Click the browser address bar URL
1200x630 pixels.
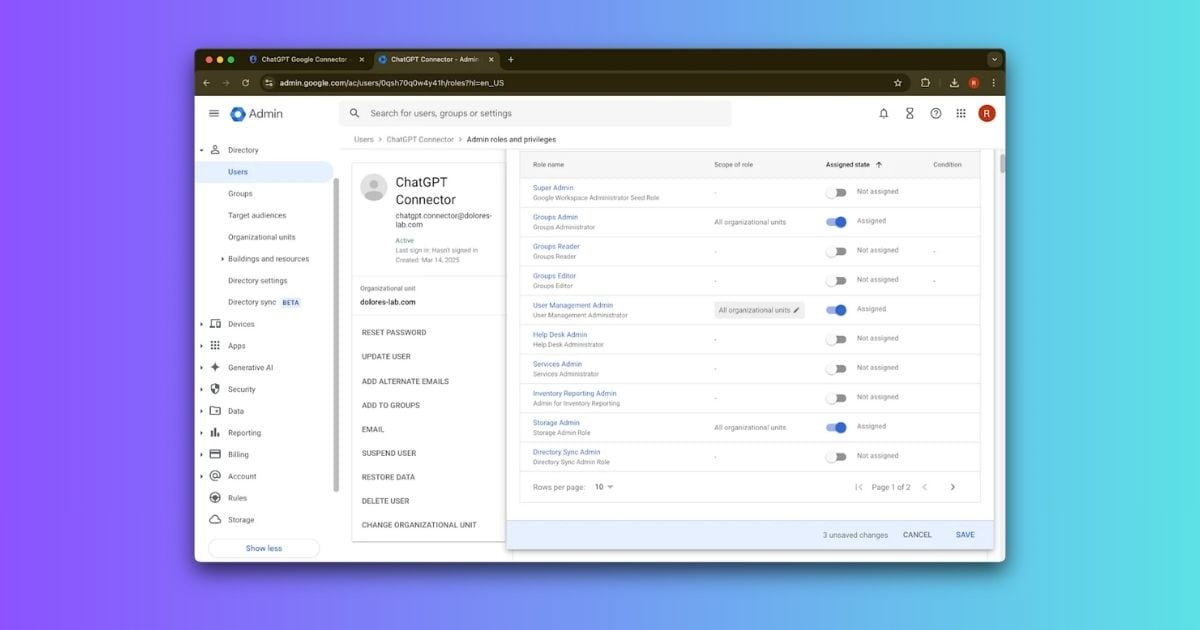tap(392, 83)
